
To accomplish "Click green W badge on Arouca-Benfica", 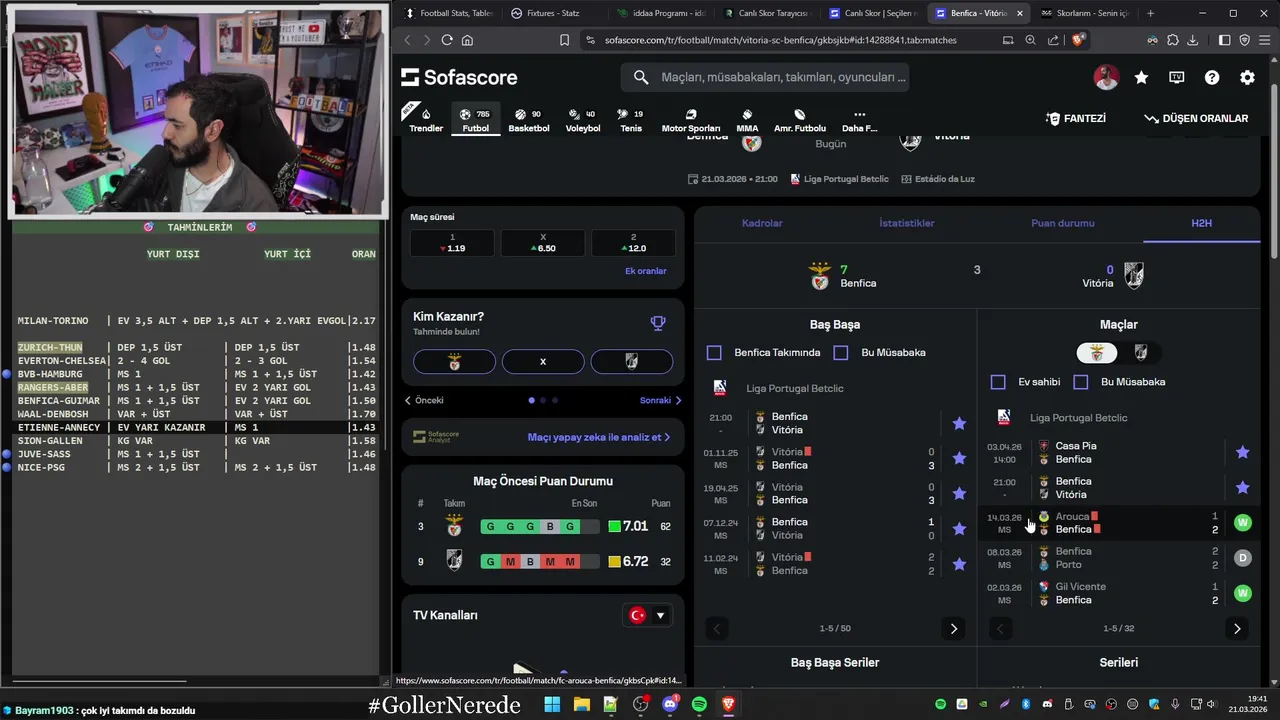I will click(x=1242, y=523).
